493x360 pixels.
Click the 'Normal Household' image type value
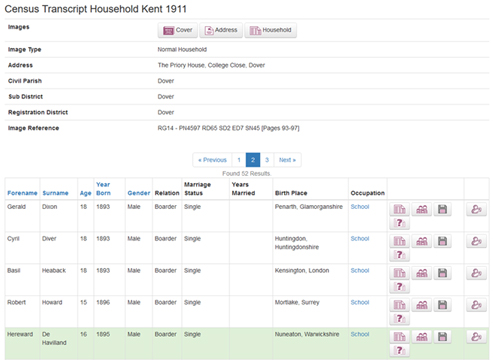coord(182,50)
